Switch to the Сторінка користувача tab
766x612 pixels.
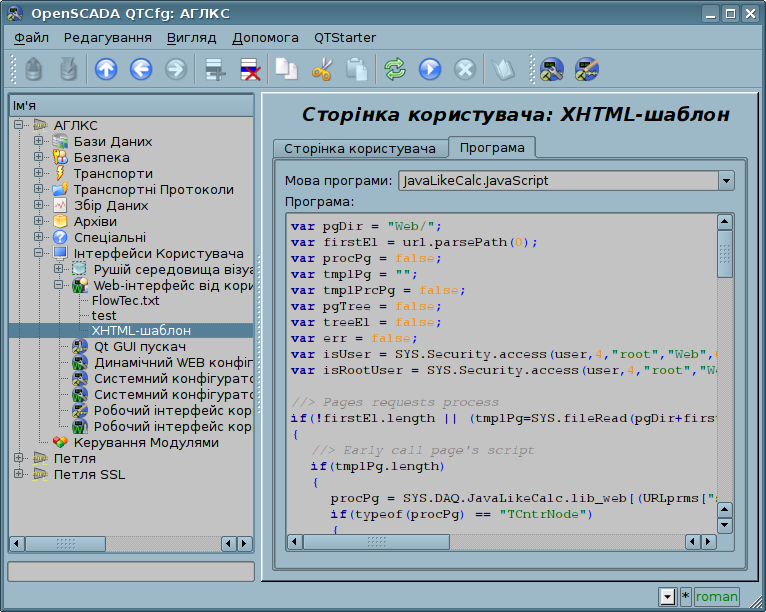coord(360,148)
